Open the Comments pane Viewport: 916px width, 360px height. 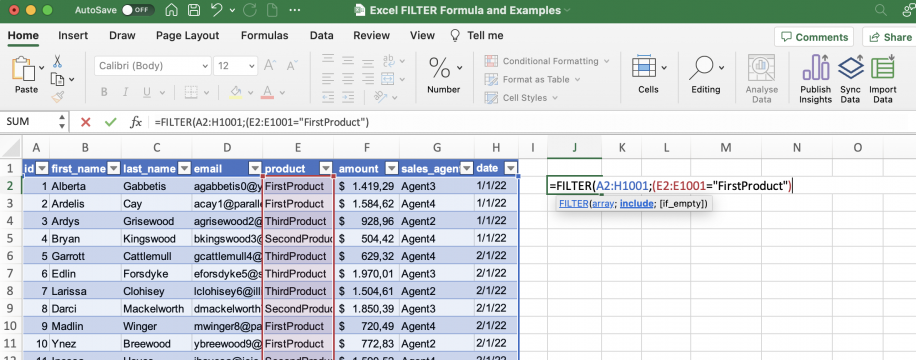tap(814, 37)
